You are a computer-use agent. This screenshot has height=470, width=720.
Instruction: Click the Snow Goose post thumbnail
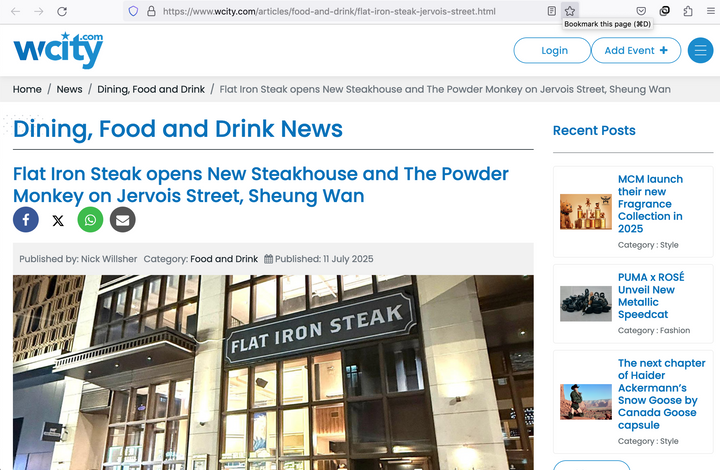585,402
